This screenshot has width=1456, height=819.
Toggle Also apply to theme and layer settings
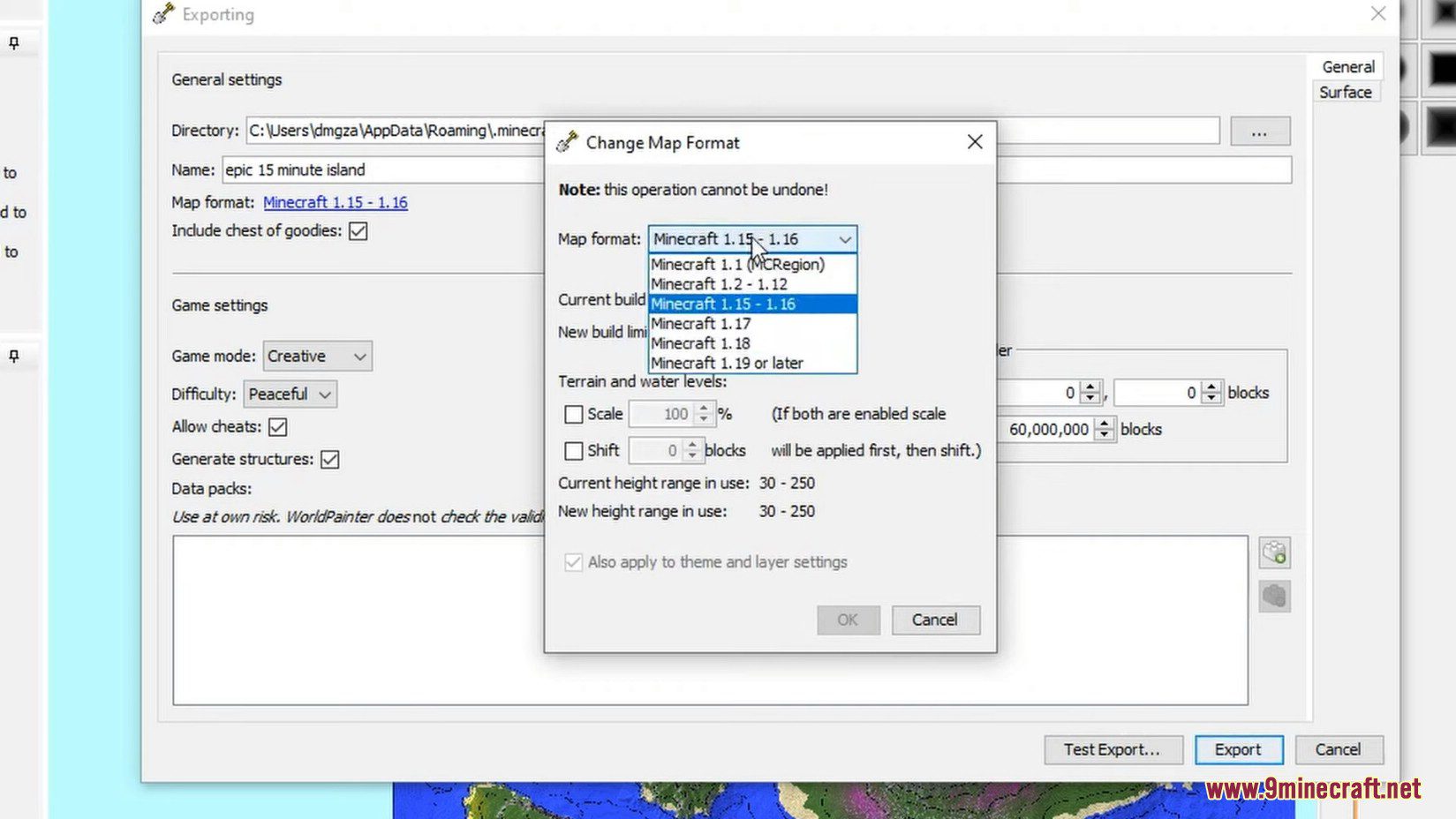574,562
